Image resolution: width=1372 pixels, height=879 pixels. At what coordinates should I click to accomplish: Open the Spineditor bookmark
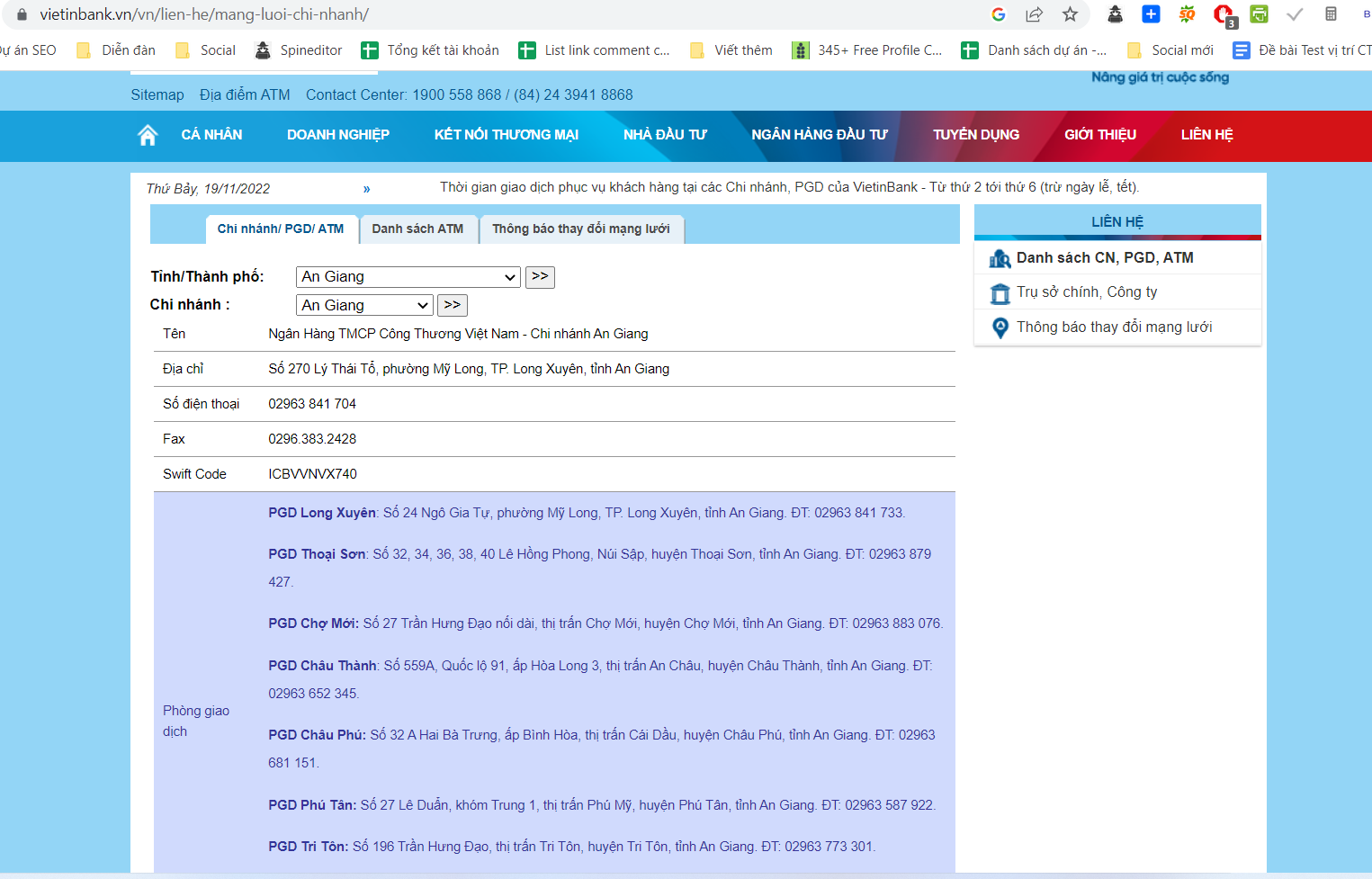[x=299, y=50]
